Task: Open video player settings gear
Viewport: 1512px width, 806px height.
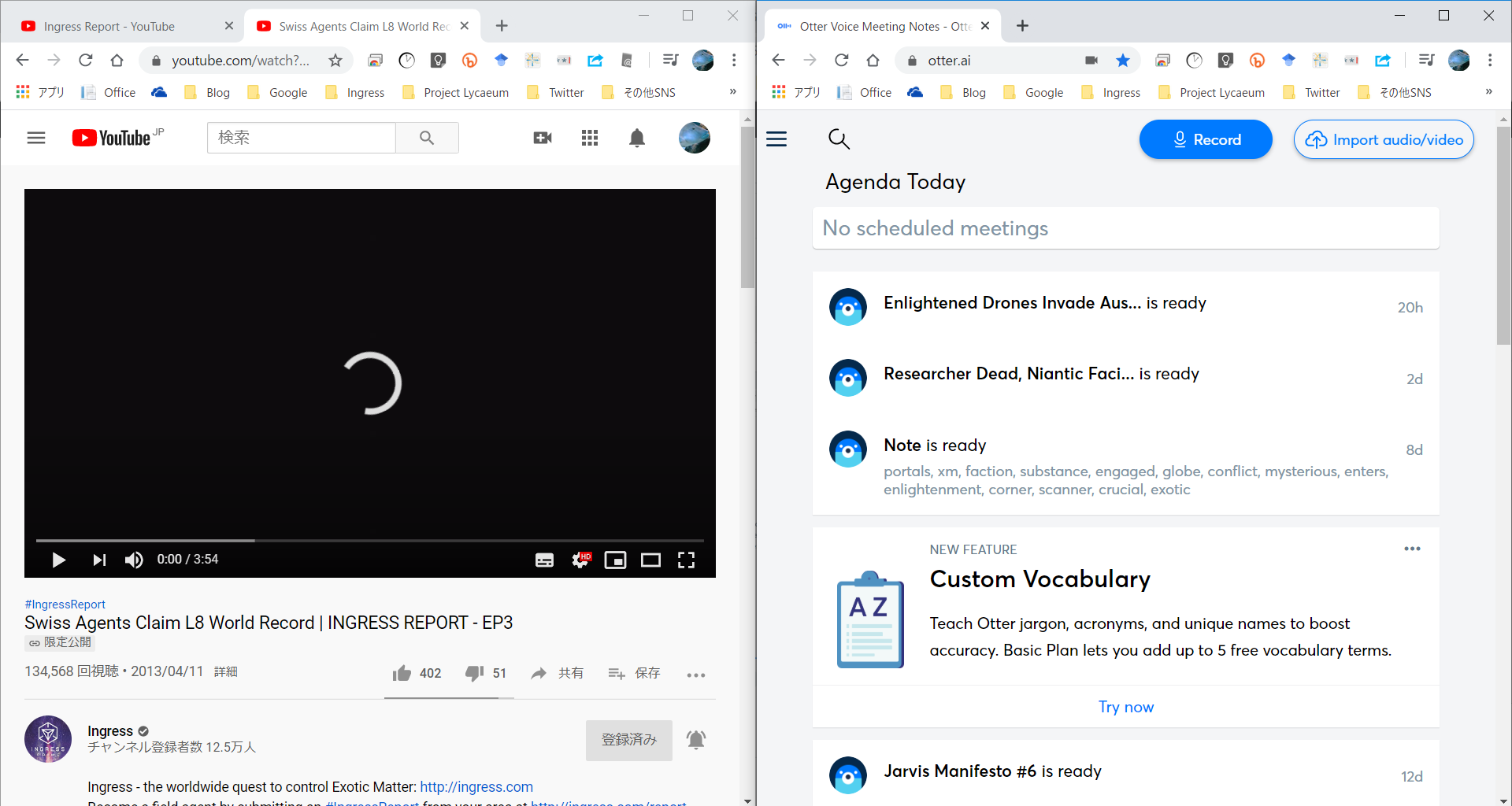Action: click(x=580, y=560)
